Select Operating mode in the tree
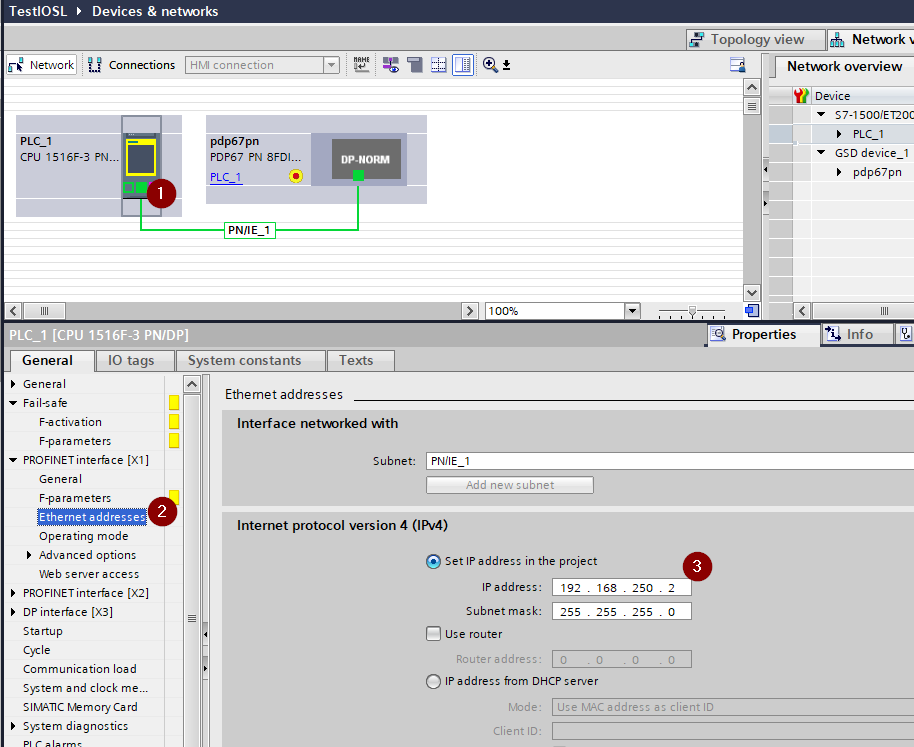The width and height of the screenshot is (914, 747). tap(83, 536)
